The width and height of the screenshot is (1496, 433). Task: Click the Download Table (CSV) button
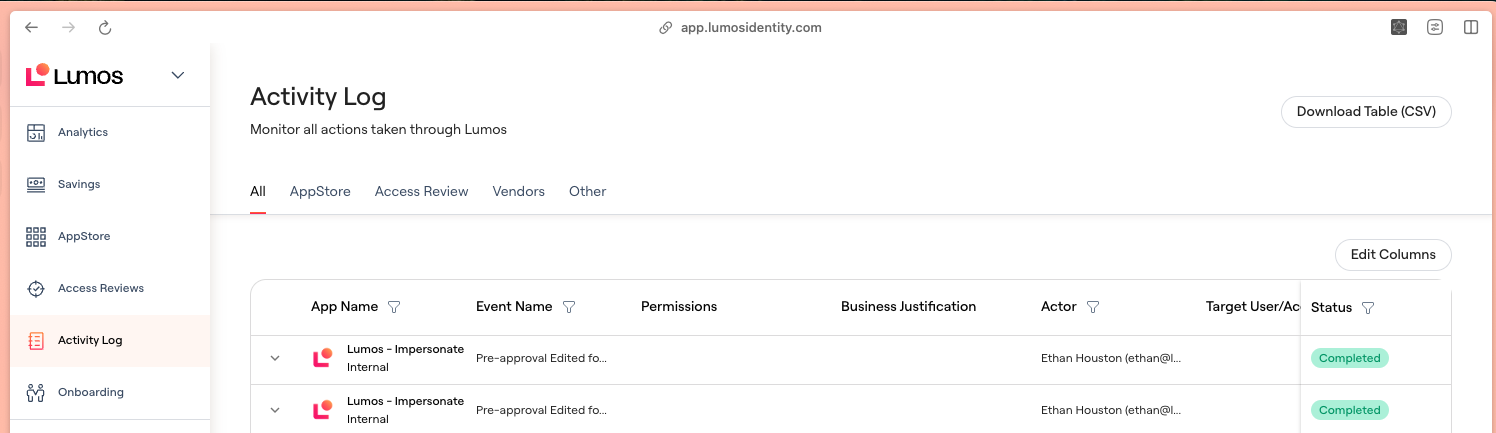click(x=1365, y=112)
